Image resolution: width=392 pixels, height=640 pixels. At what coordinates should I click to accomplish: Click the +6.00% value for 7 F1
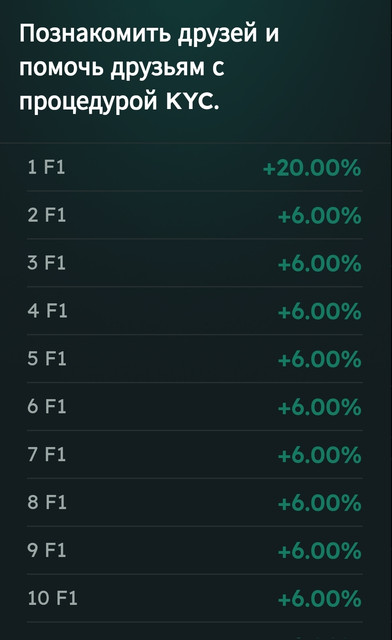(x=320, y=455)
